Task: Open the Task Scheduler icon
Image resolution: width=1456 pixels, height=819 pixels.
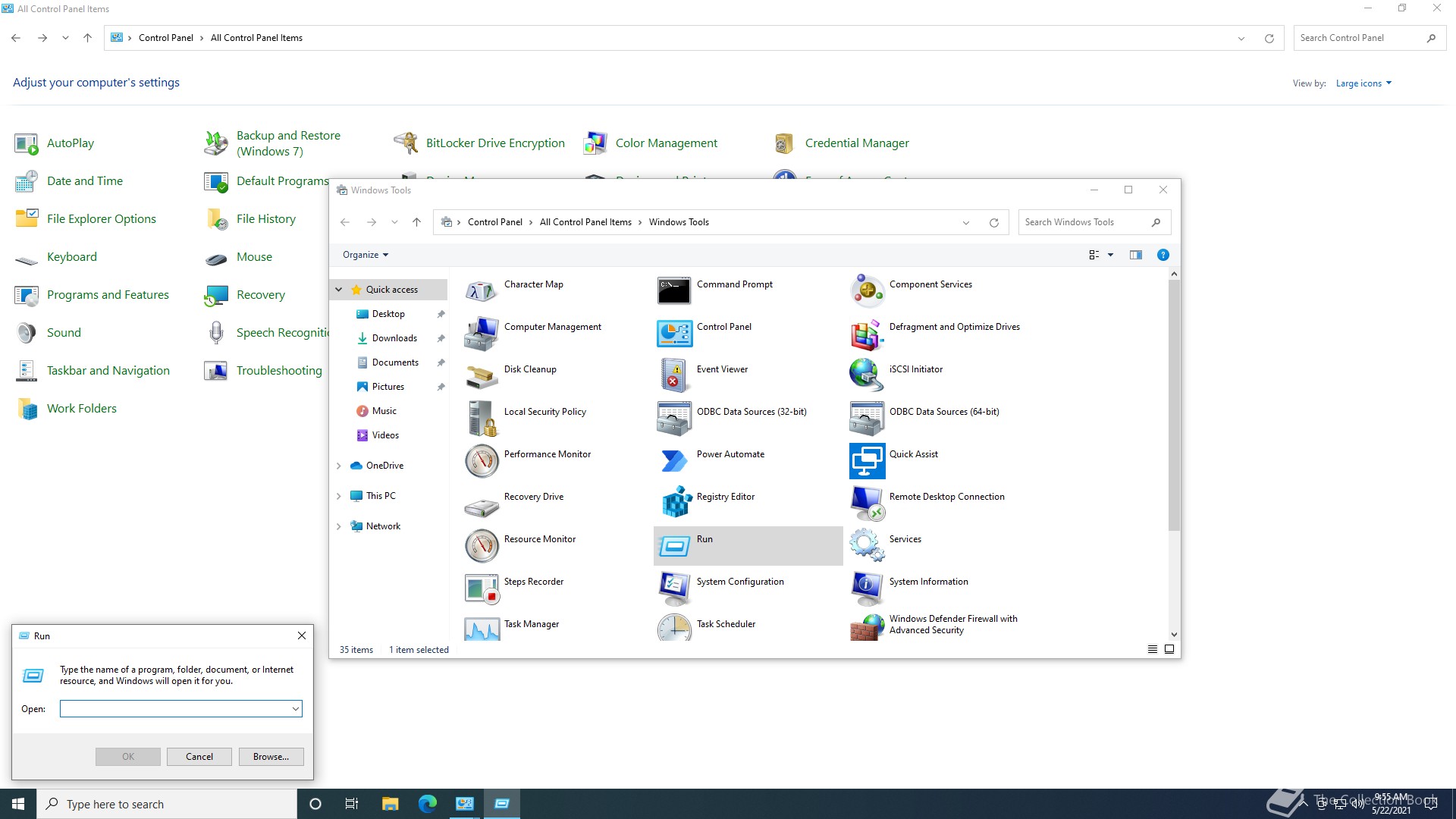Action: tap(674, 627)
